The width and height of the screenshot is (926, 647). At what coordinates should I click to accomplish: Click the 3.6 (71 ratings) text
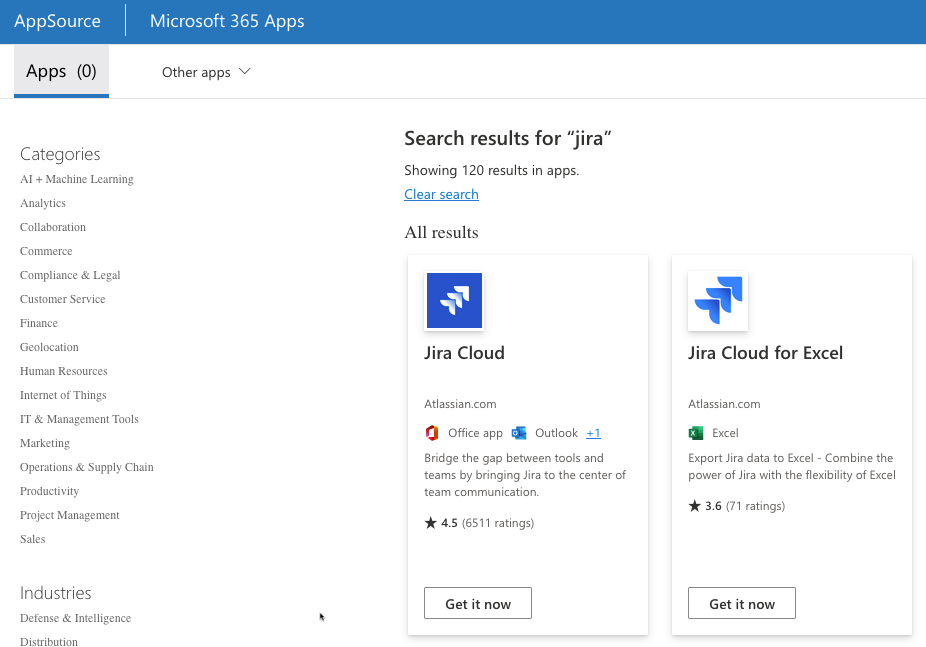click(x=745, y=506)
